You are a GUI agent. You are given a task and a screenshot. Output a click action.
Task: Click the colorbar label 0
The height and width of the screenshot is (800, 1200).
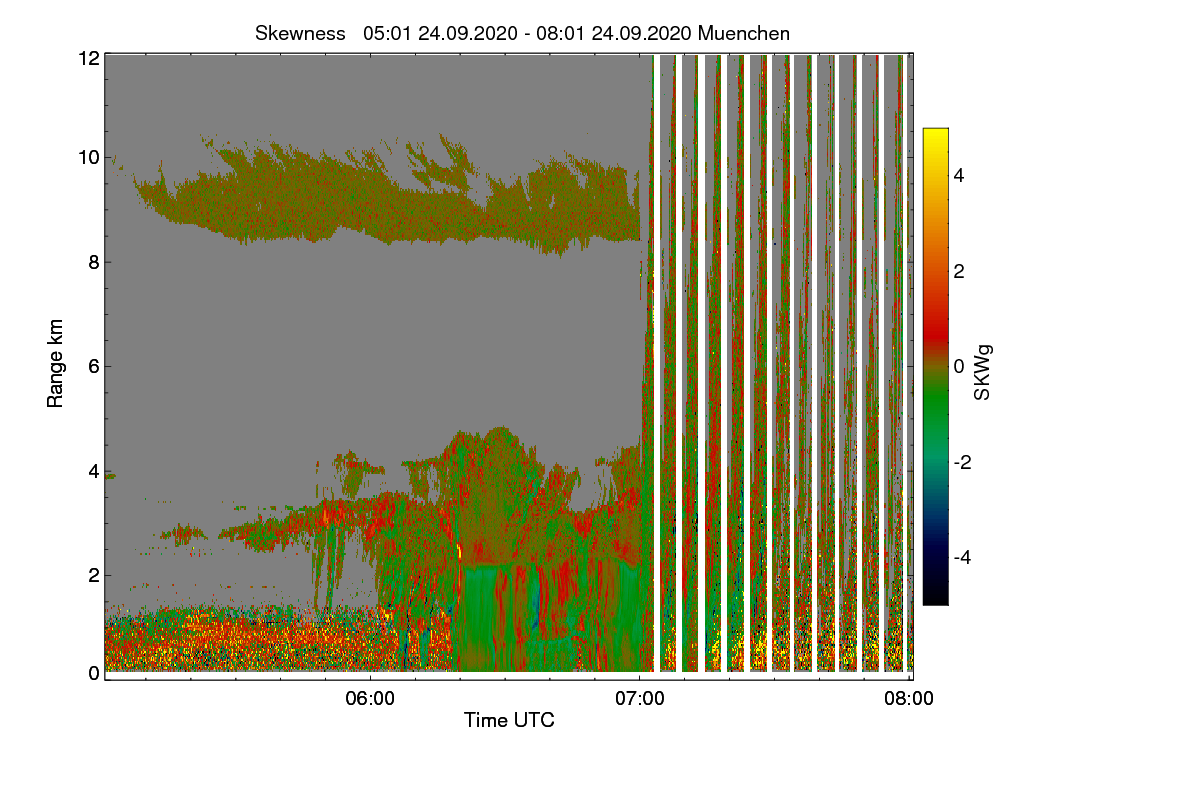point(958,367)
